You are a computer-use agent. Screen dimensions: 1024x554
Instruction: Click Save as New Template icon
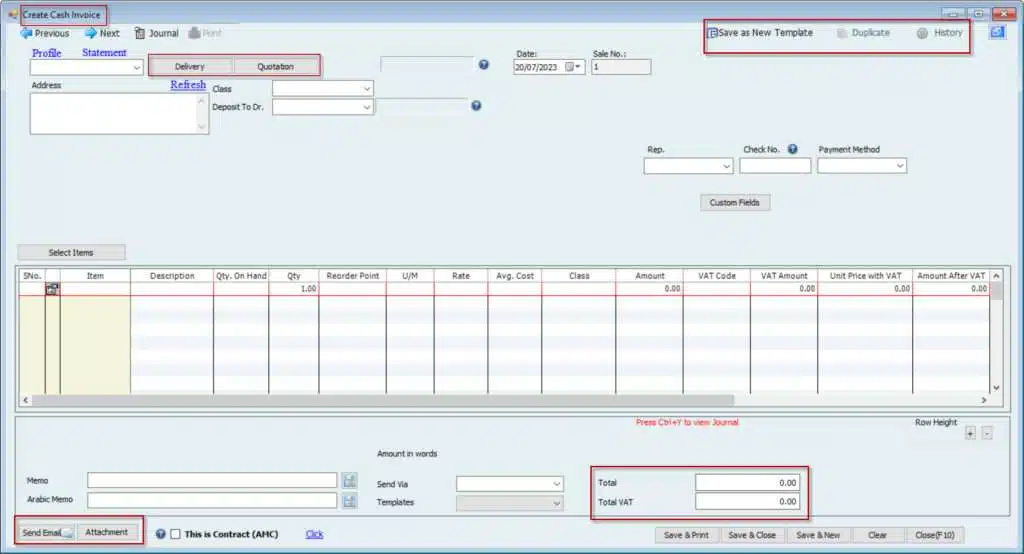point(712,33)
